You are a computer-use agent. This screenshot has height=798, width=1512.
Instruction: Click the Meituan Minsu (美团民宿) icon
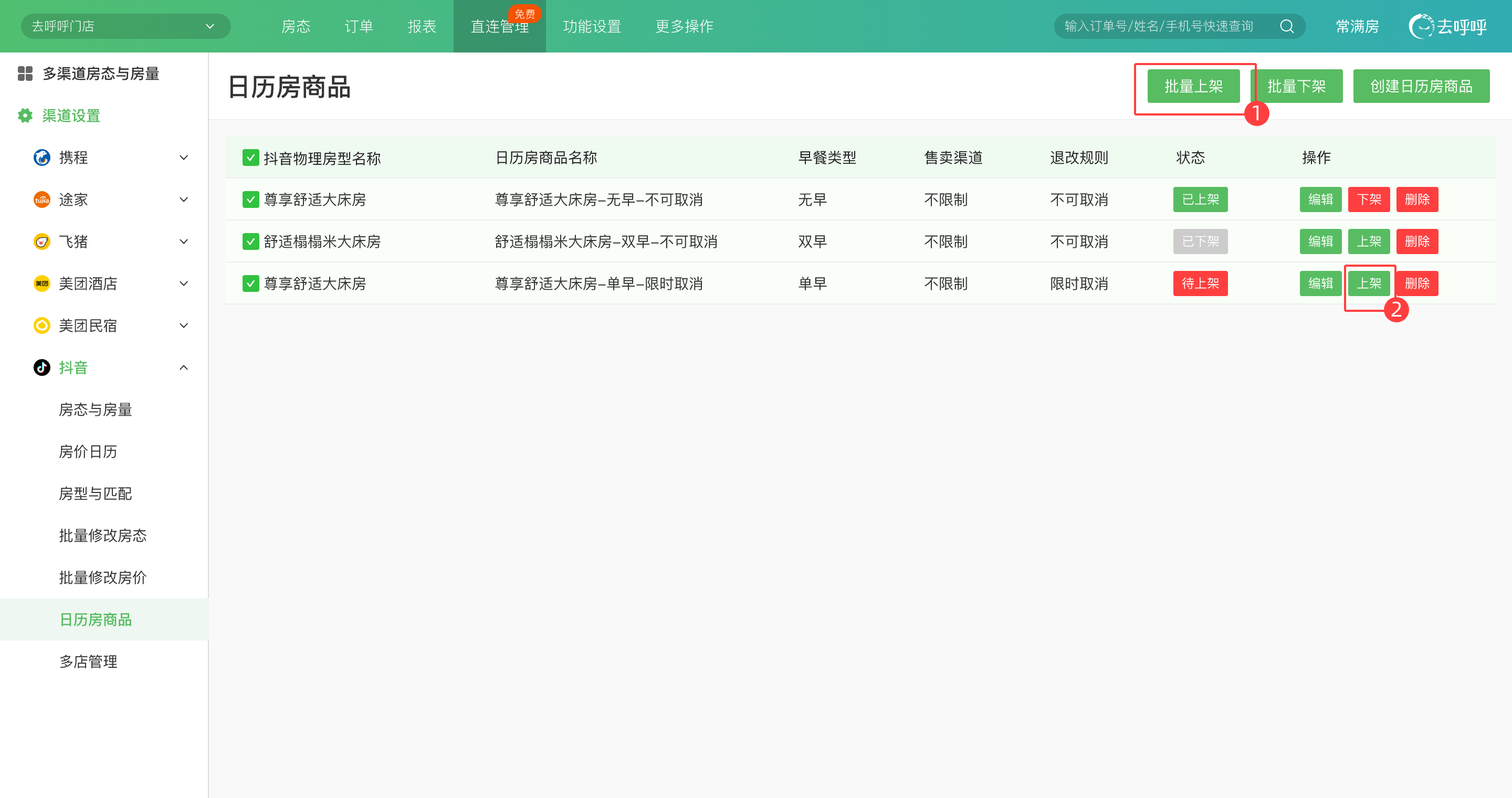point(41,325)
